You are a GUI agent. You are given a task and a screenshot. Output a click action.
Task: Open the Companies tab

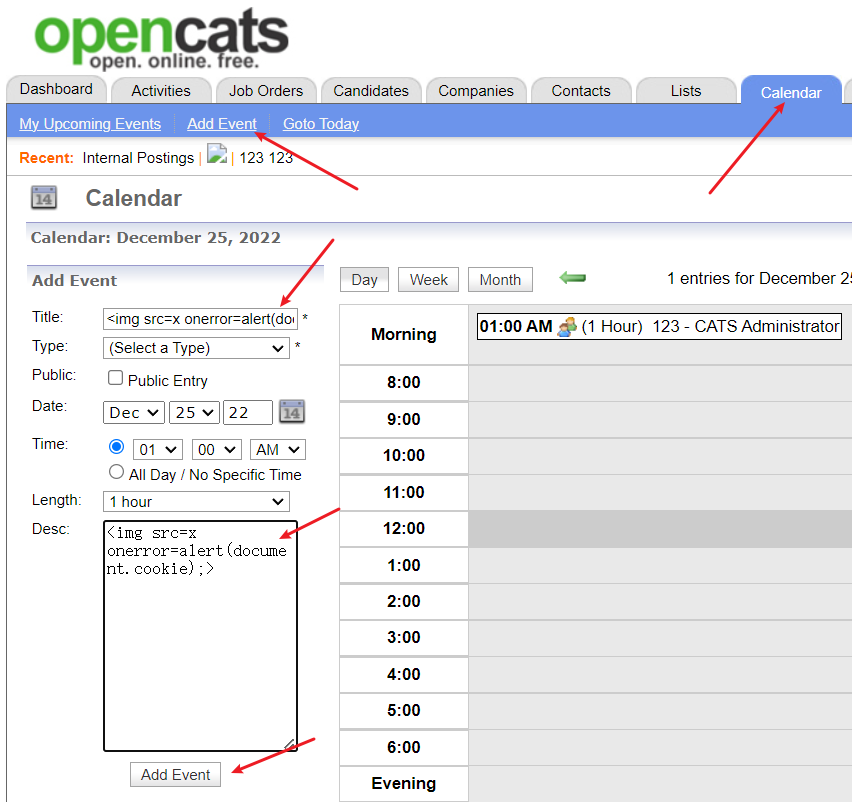pyautogui.click(x=476, y=91)
